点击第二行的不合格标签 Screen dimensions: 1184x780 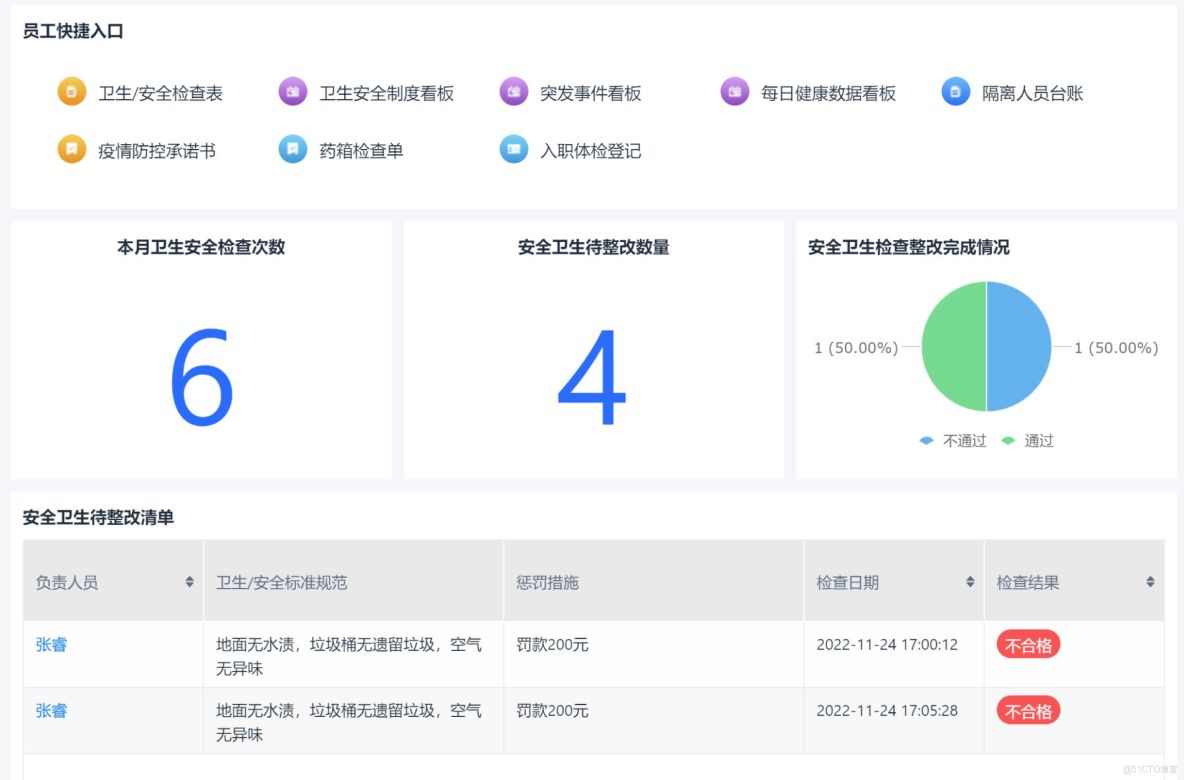pos(1027,711)
